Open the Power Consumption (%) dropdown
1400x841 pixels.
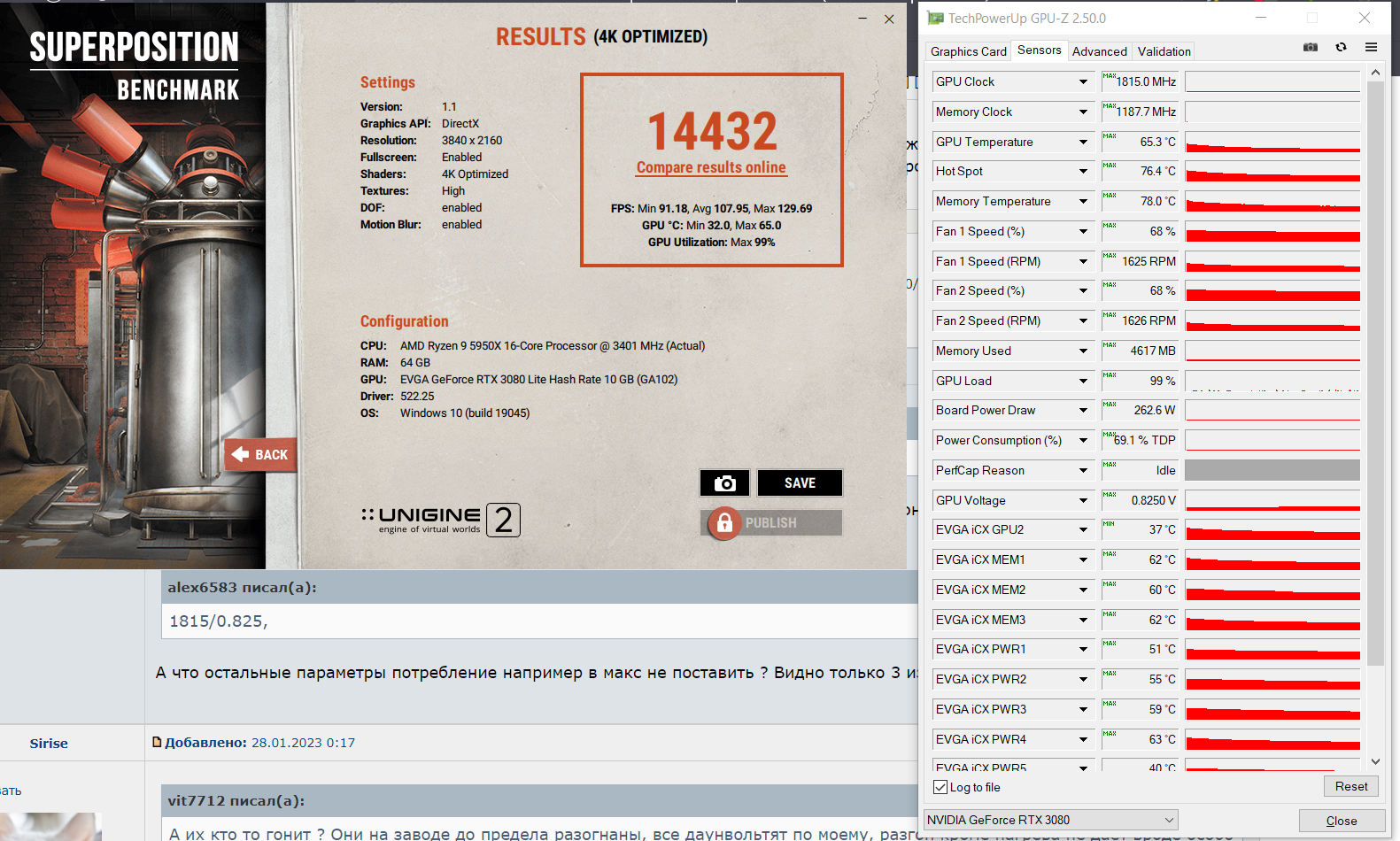point(1083,440)
